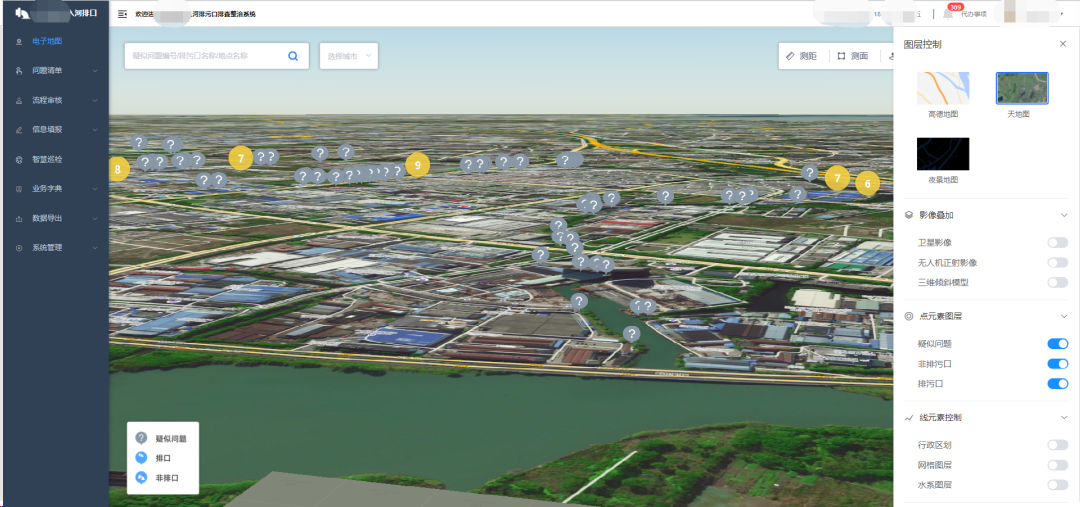Choose the 高德地图 basemap thumbnail
The image size is (1080, 507).
943,88
